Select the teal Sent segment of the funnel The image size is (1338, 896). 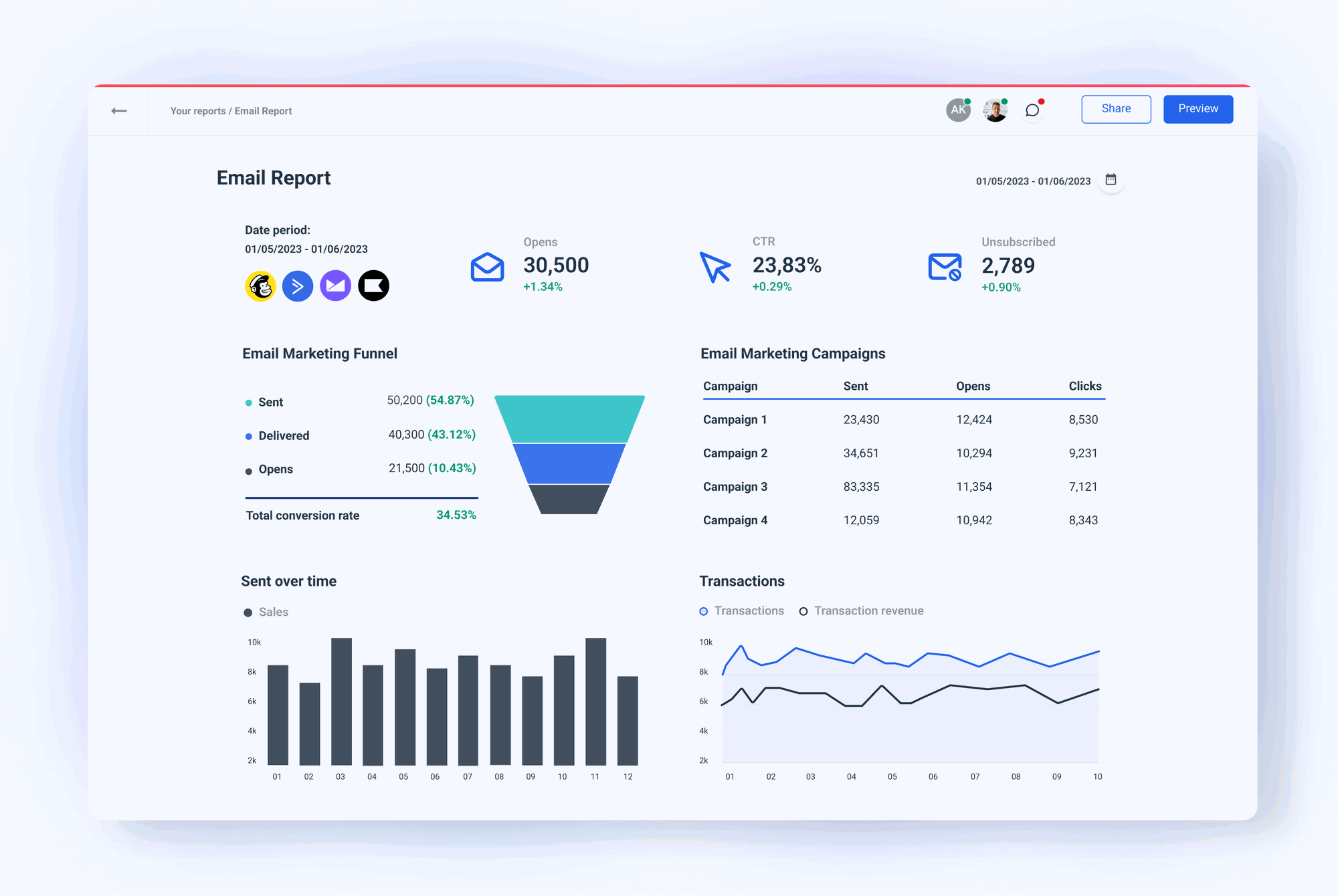click(569, 418)
